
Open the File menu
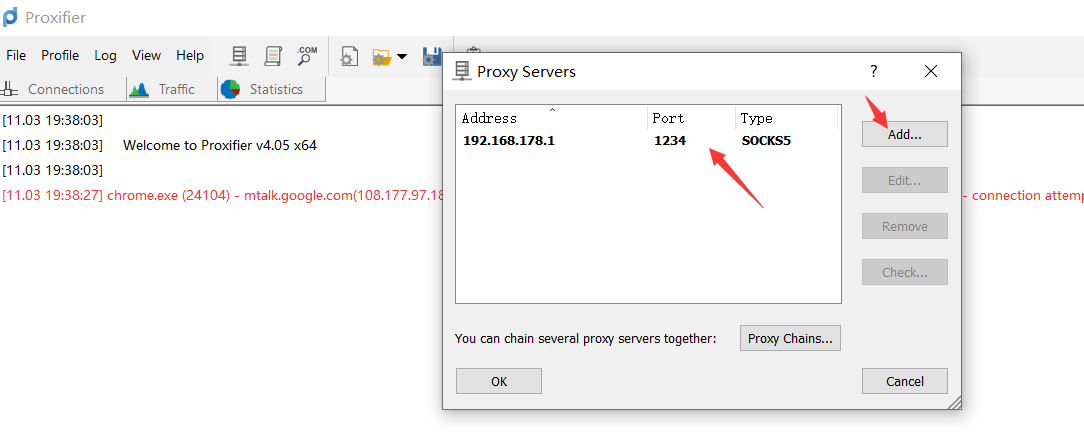click(x=16, y=55)
